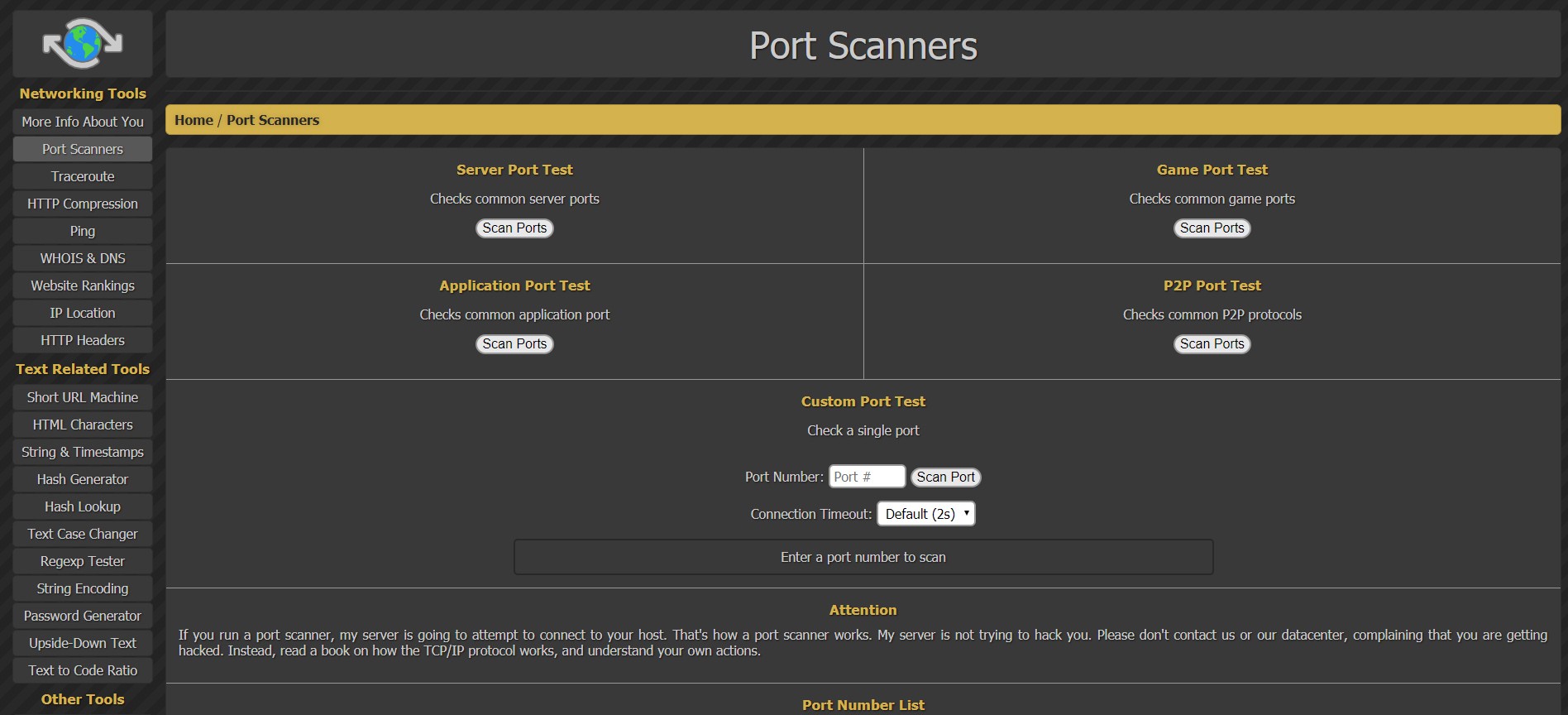The width and height of the screenshot is (1568, 715).
Task: Click the Port Scanners page title
Action: click(x=863, y=46)
